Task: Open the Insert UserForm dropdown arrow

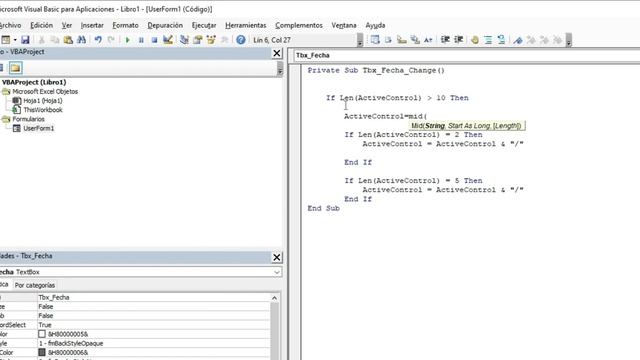Action: click(15, 40)
